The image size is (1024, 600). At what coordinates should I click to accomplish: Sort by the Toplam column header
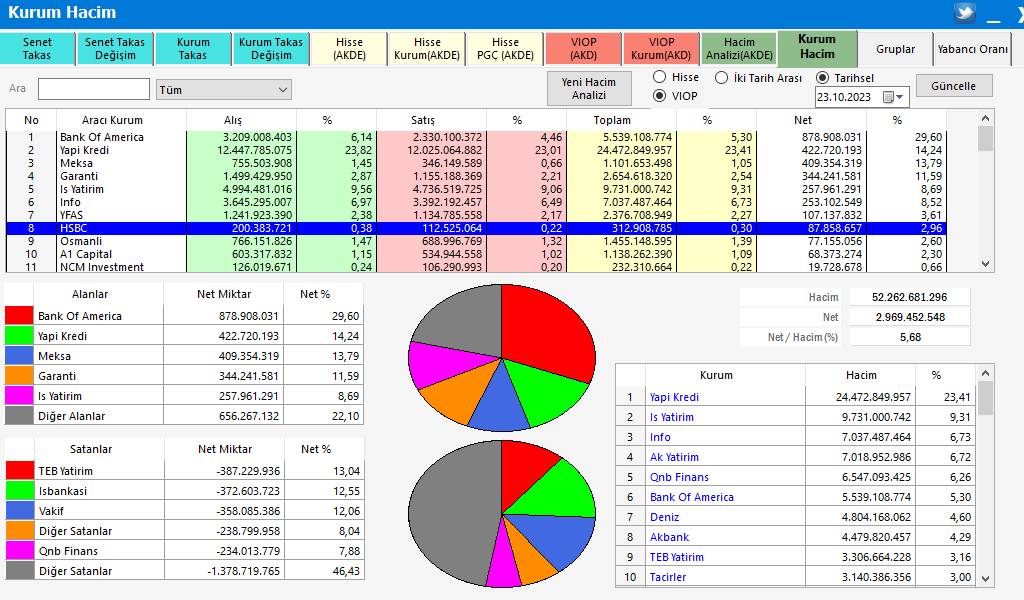pyautogui.click(x=613, y=120)
